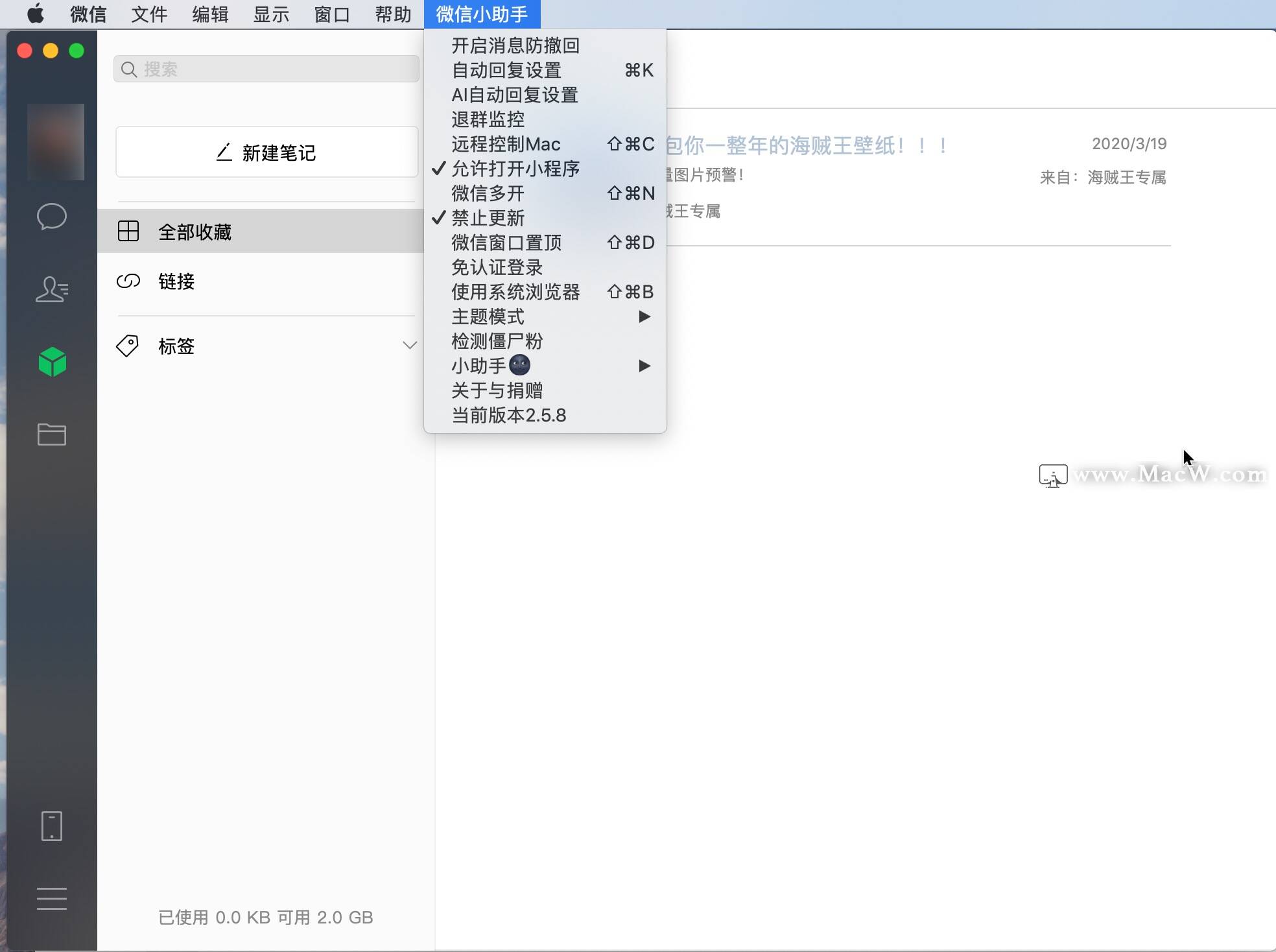Click the screen share icon near watermark

point(1053,475)
